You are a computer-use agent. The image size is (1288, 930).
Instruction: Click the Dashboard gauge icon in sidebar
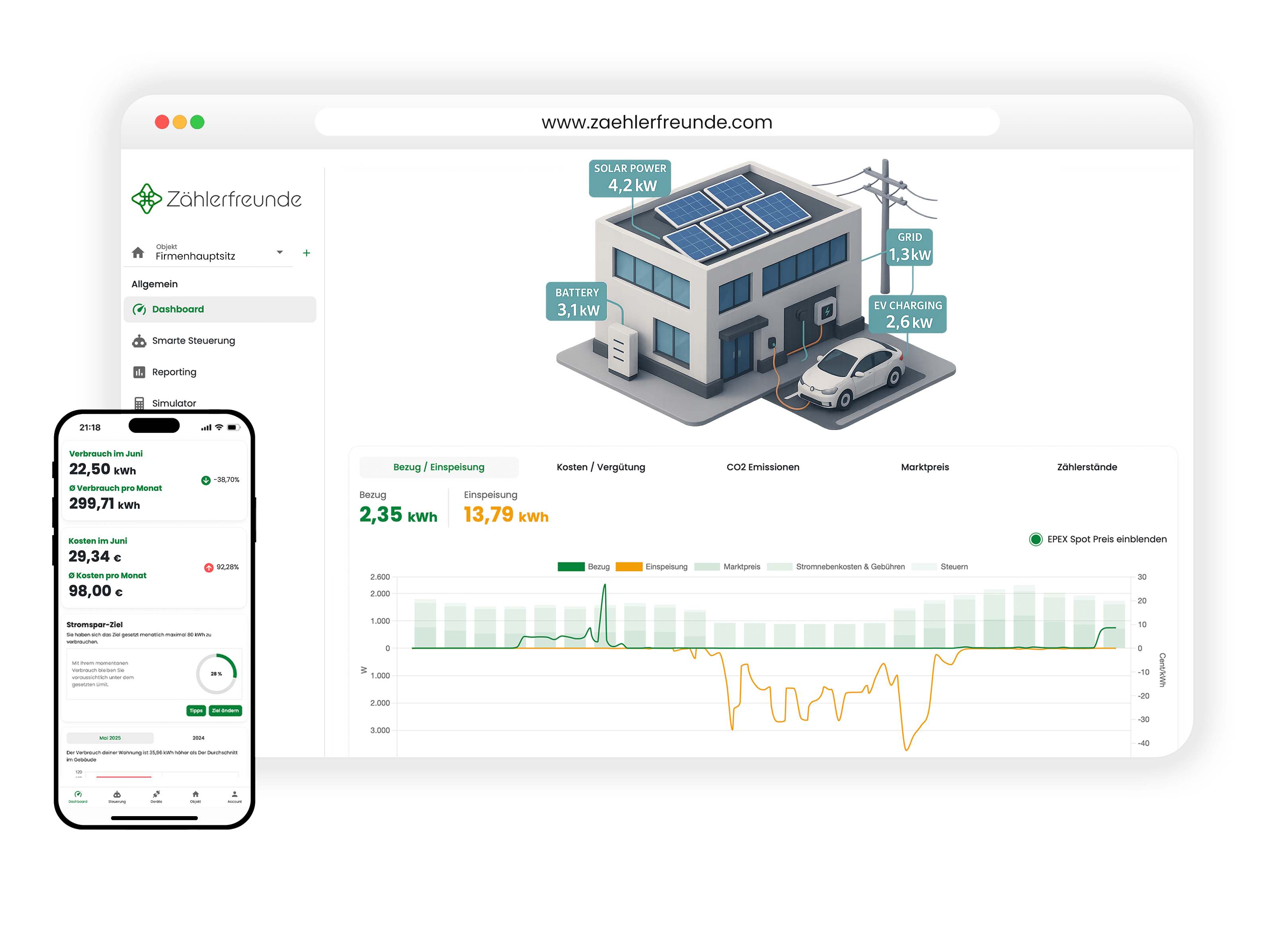coord(139,309)
